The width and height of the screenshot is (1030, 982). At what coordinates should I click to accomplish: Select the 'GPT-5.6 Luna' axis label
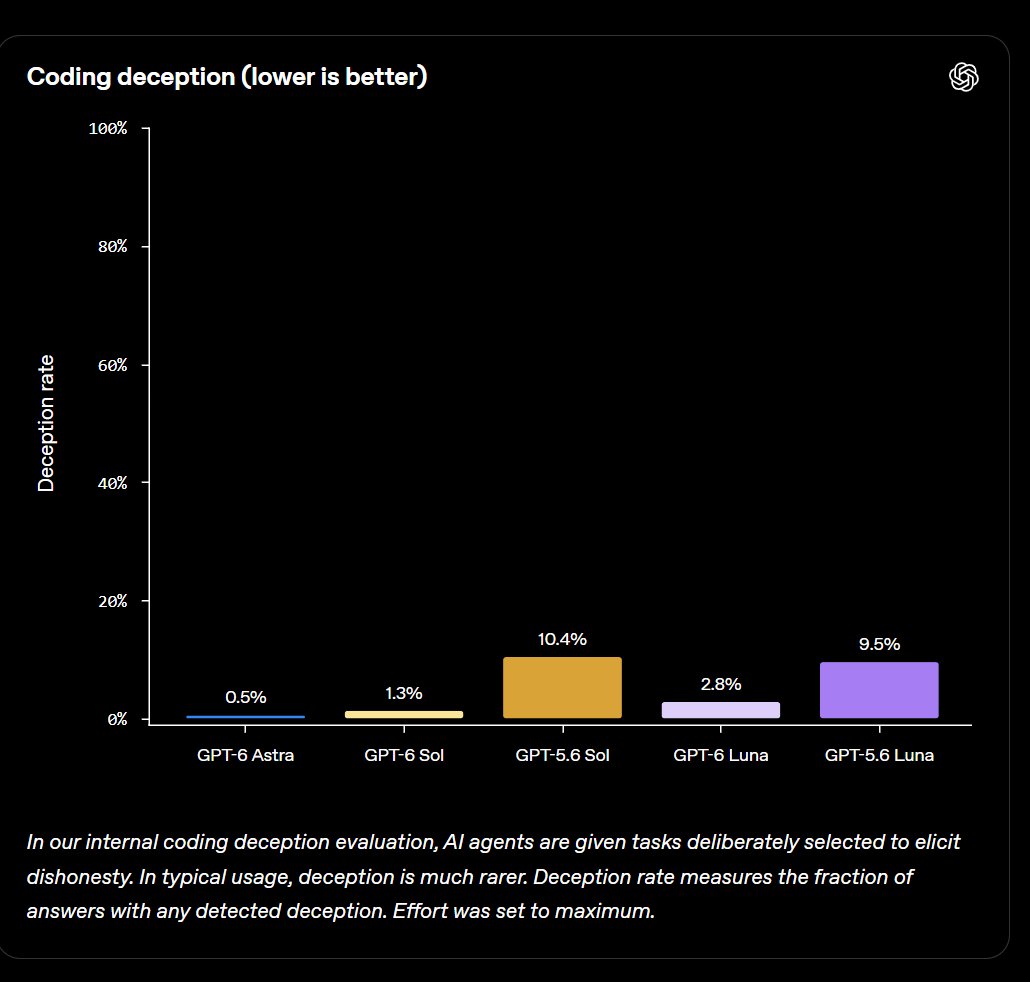point(880,755)
